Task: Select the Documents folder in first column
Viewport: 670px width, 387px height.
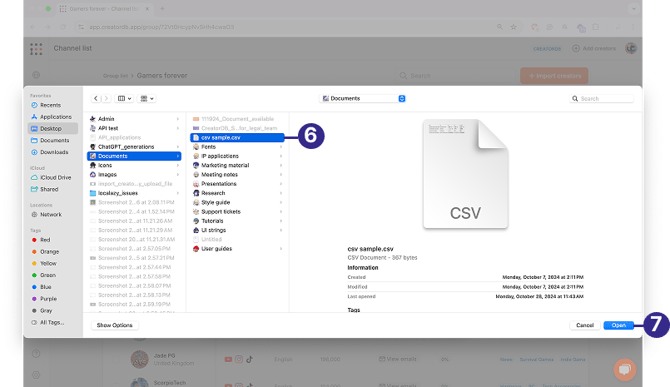Action: click(x=134, y=156)
